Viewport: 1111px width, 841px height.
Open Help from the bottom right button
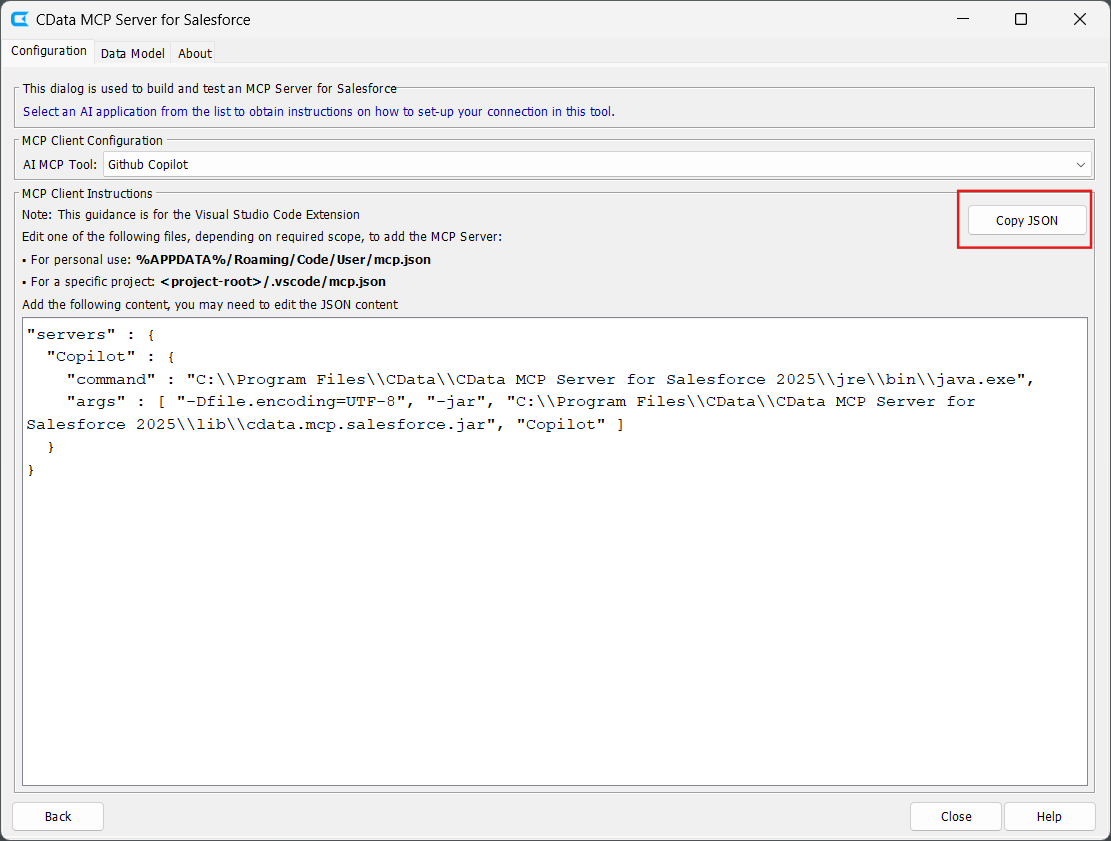[1048, 816]
